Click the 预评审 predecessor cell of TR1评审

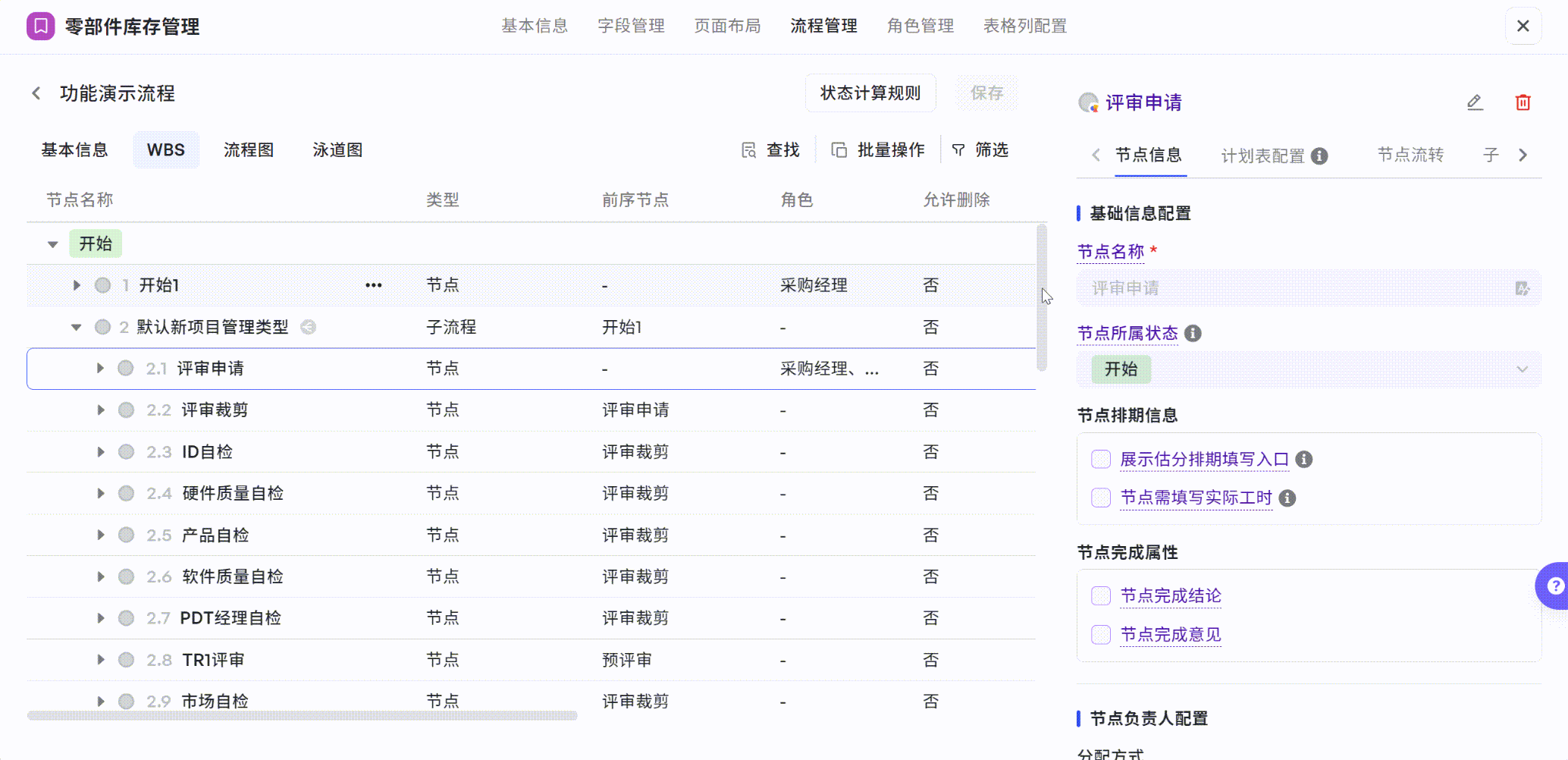(626, 660)
